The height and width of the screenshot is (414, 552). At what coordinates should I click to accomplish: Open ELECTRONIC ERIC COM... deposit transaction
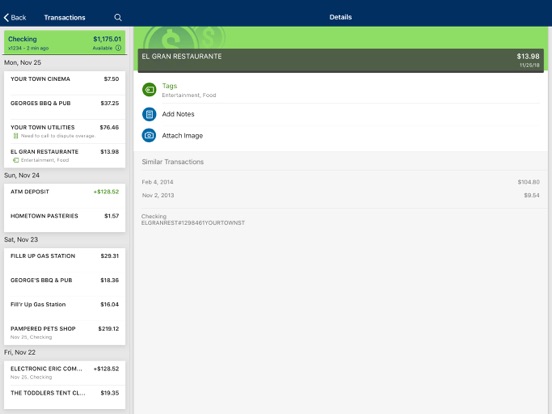point(65,373)
